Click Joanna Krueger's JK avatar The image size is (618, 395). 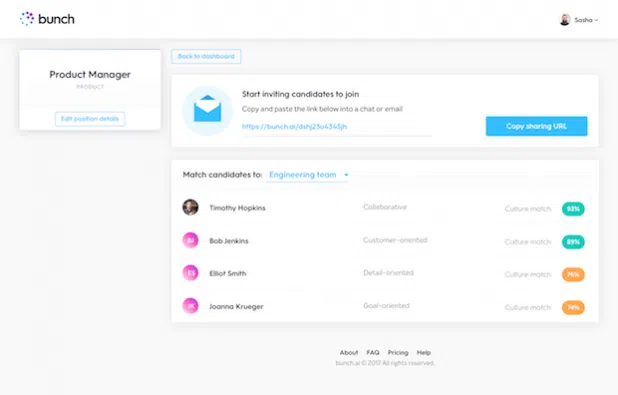[190, 306]
